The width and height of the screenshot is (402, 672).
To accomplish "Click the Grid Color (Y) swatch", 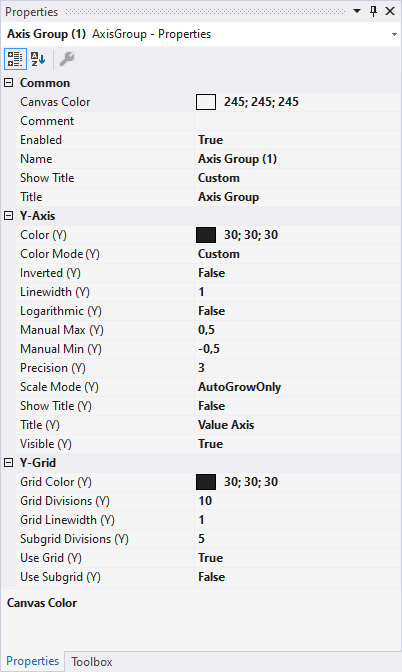I will [206, 482].
